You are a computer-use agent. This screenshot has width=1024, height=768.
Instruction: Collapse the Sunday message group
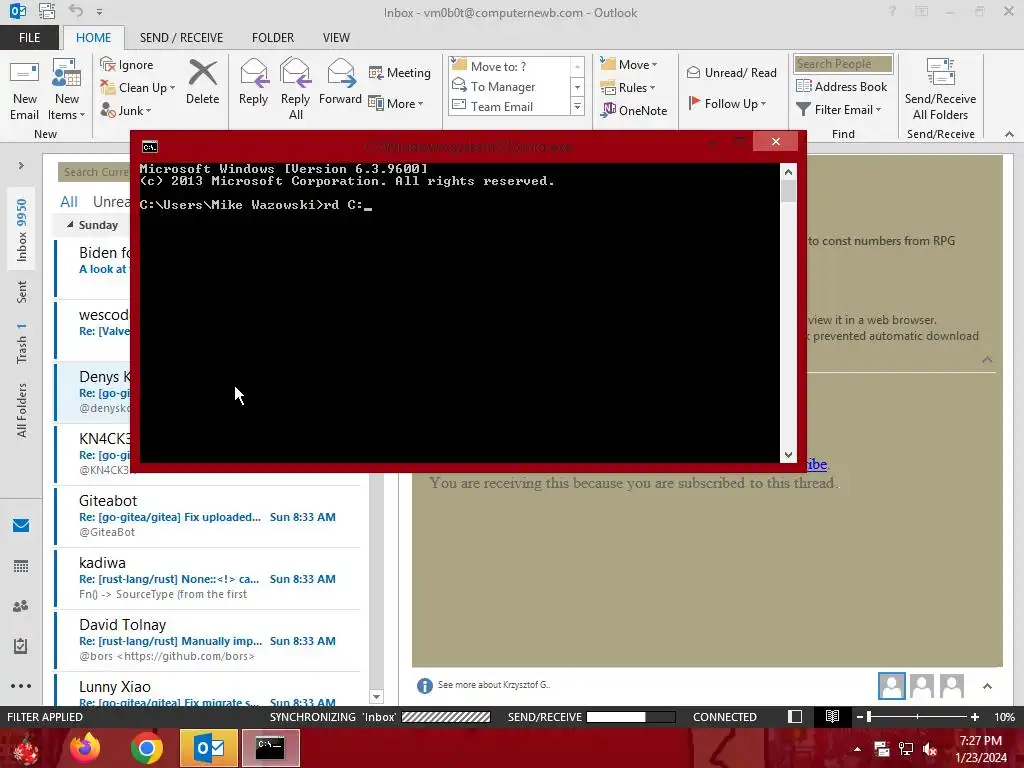coord(70,225)
